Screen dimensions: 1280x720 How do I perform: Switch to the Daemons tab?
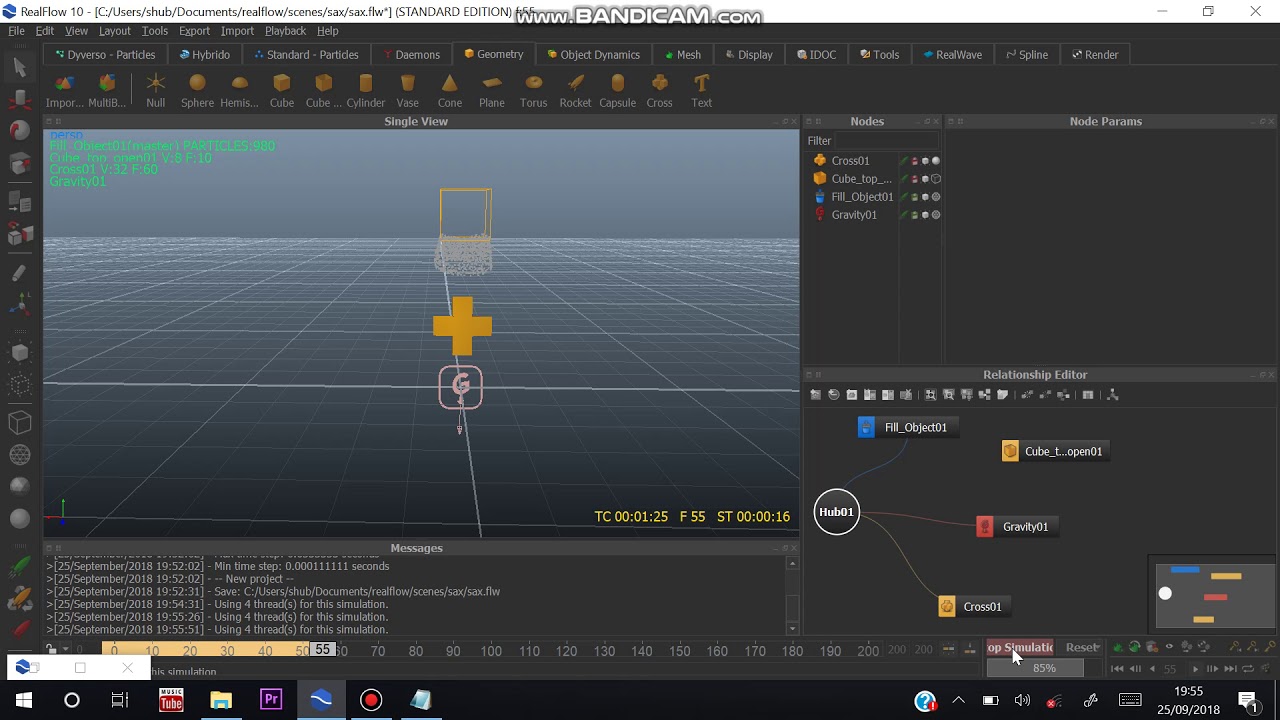(x=411, y=55)
